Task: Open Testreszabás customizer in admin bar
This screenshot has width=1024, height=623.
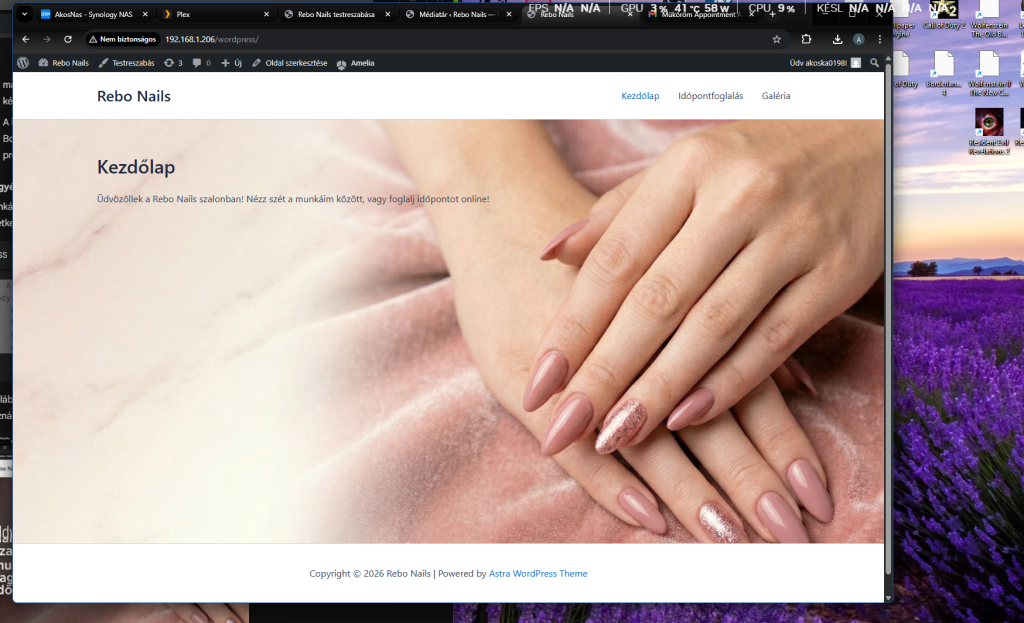Action: click(126, 63)
